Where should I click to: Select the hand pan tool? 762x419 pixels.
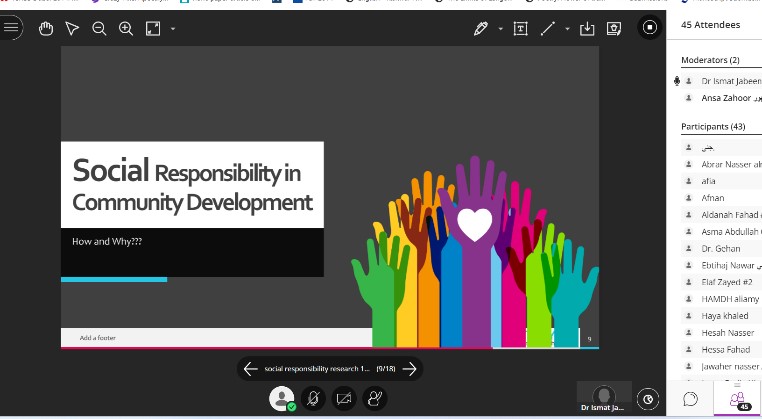pos(46,29)
